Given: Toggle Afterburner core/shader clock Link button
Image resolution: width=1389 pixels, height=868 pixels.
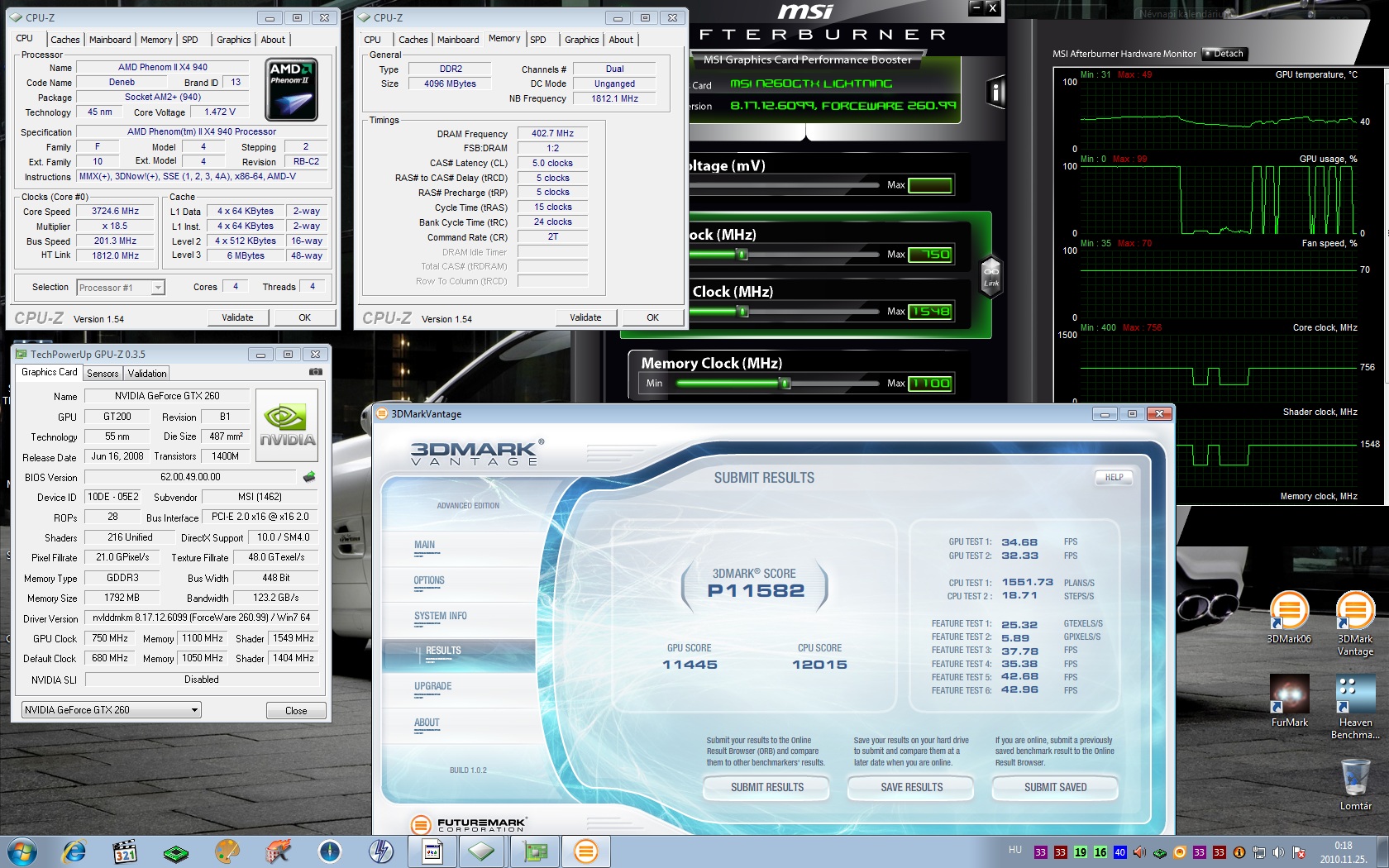Looking at the screenshot, I should click(x=990, y=276).
